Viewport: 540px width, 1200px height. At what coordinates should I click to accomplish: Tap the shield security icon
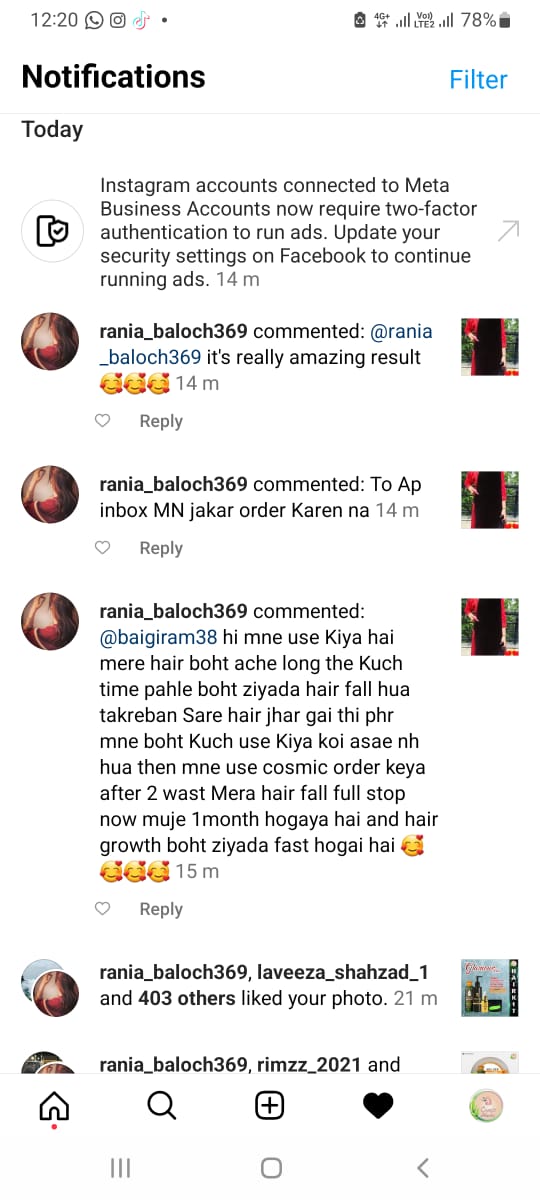51,231
